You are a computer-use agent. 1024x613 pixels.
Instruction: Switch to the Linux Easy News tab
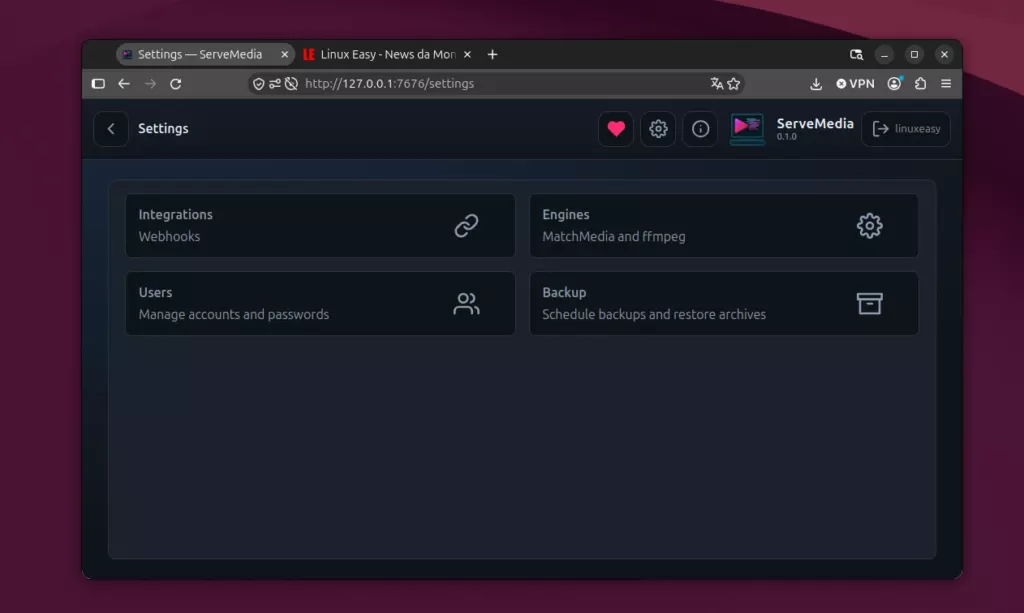tap(387, 54)
